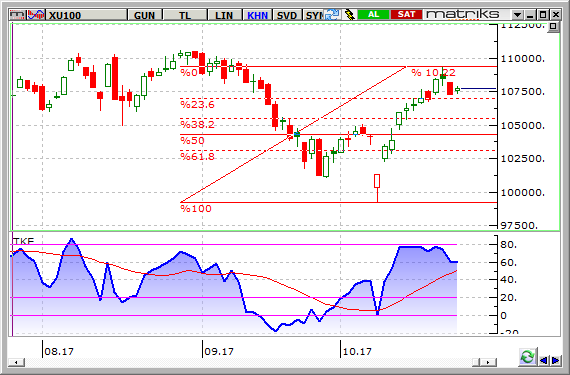570x375 pixels.
Task: Click the green AL buy button
Action: [373, 15]
